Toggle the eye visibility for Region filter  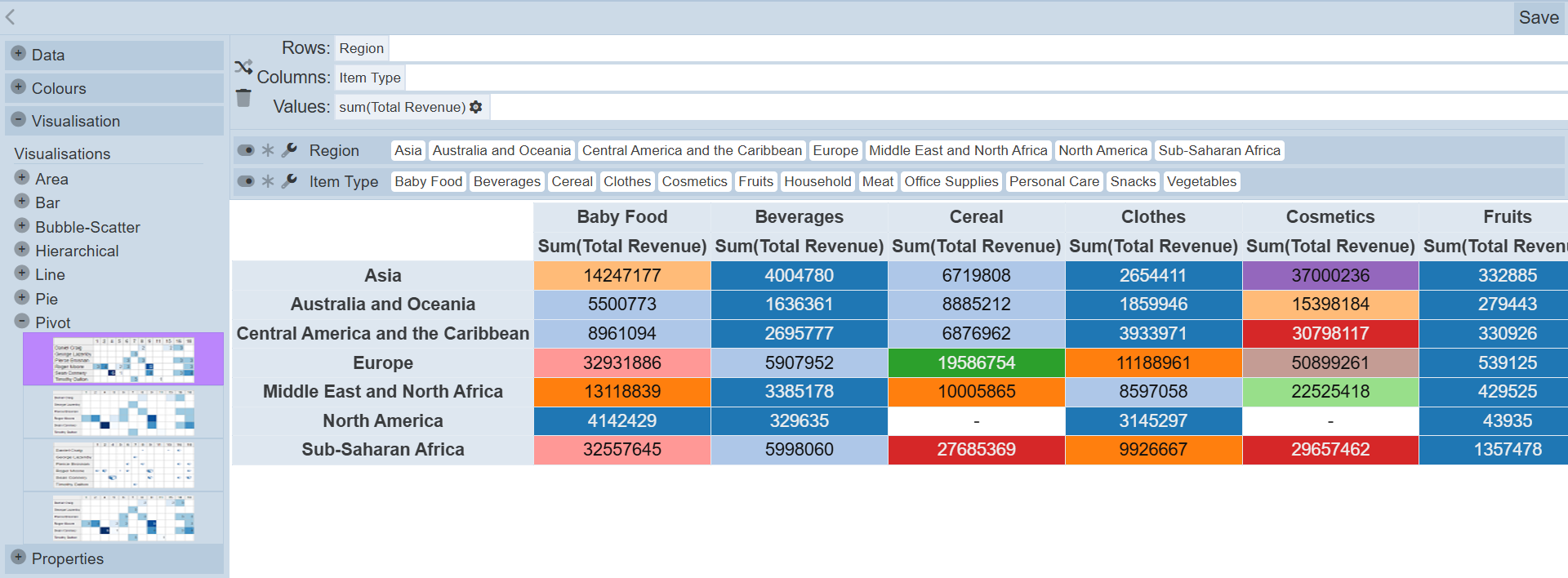(x=246, y=150)
